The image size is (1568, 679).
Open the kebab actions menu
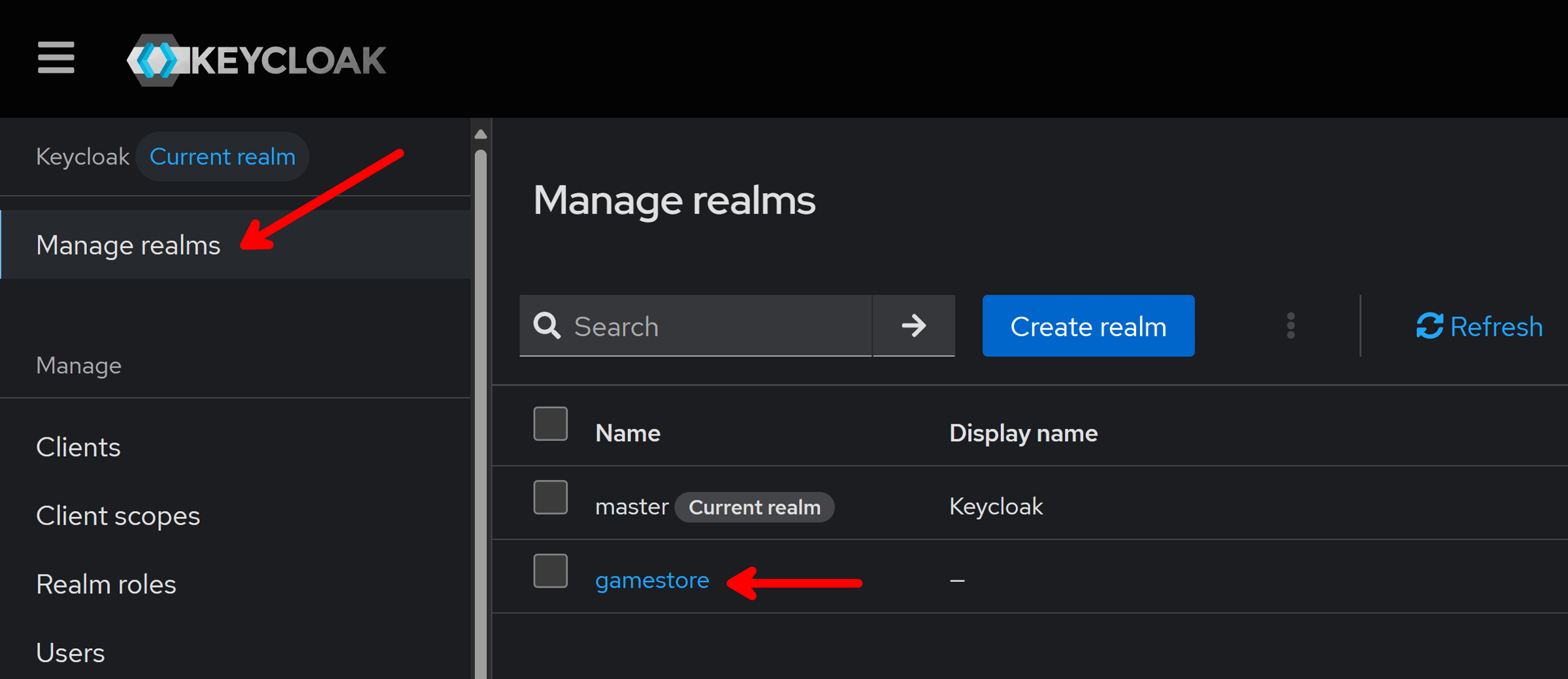coord(1290,325)
